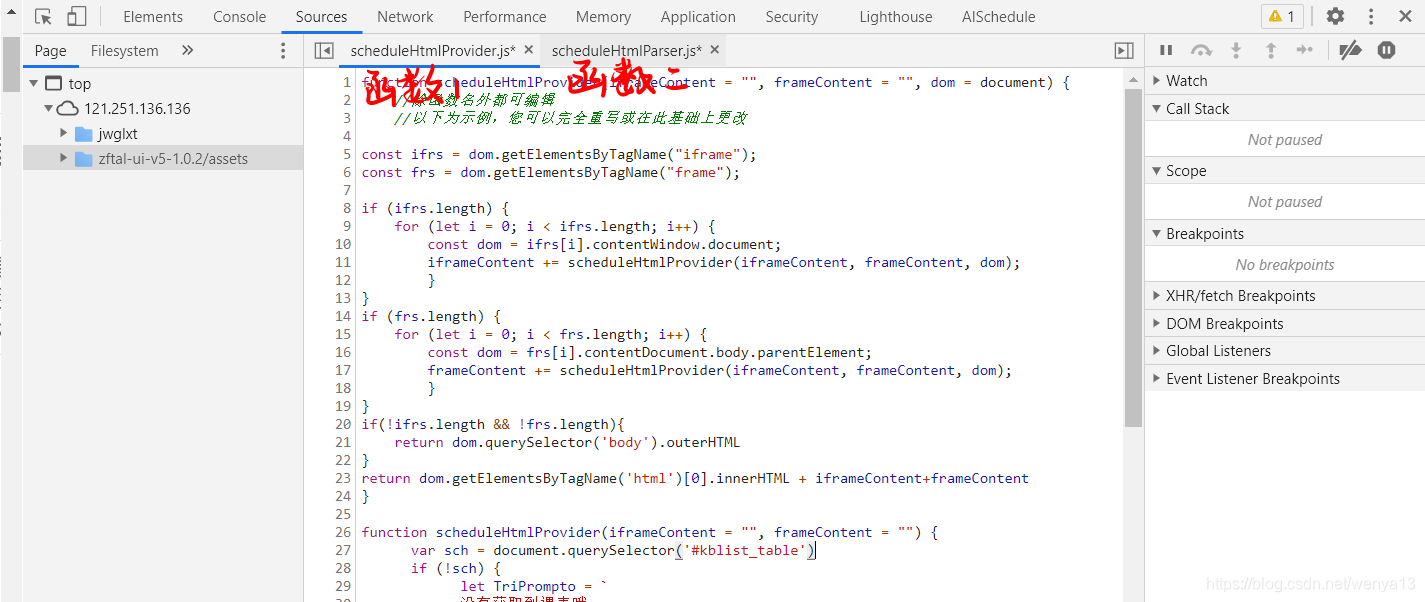
Task: Collapse the Call Stack section
Action: [x=1285, y=108]
